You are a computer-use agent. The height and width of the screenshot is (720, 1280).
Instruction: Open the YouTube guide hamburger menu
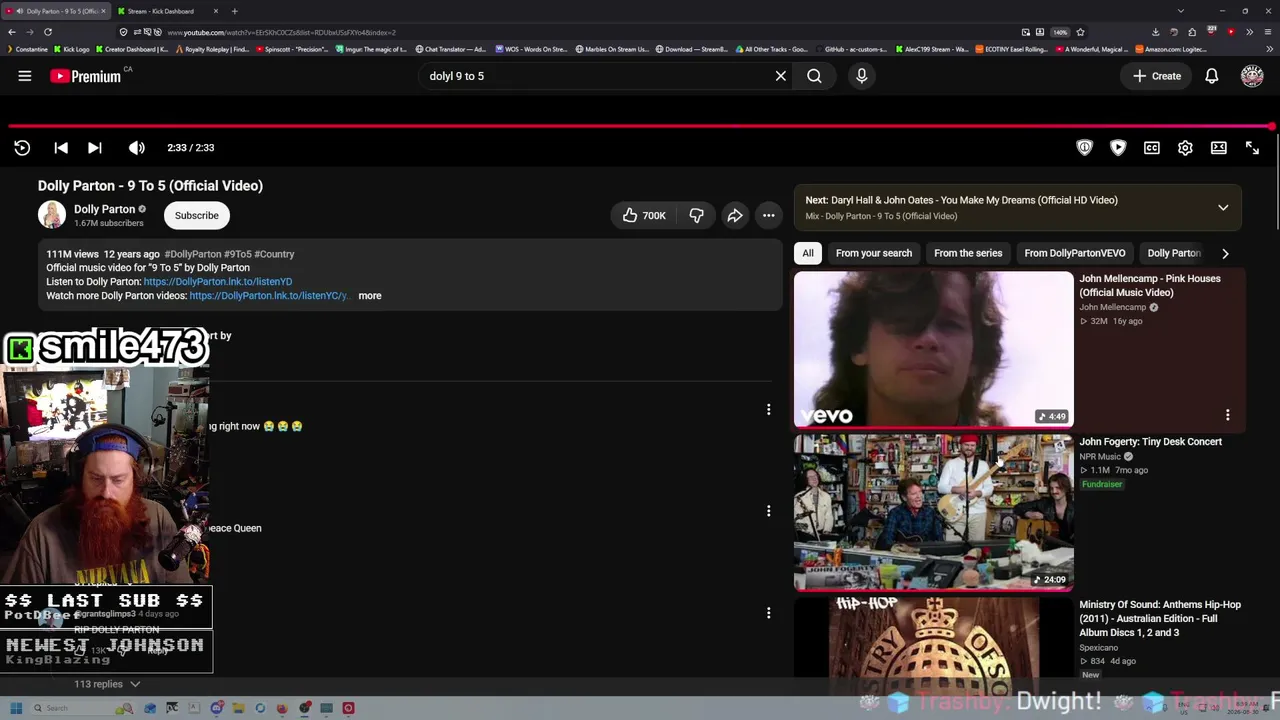(25, 76)
